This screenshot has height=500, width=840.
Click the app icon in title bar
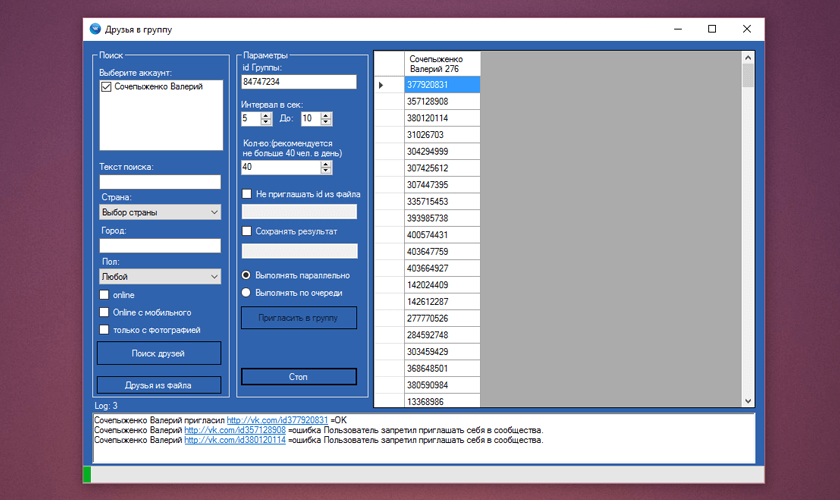[x=95, y=29]
